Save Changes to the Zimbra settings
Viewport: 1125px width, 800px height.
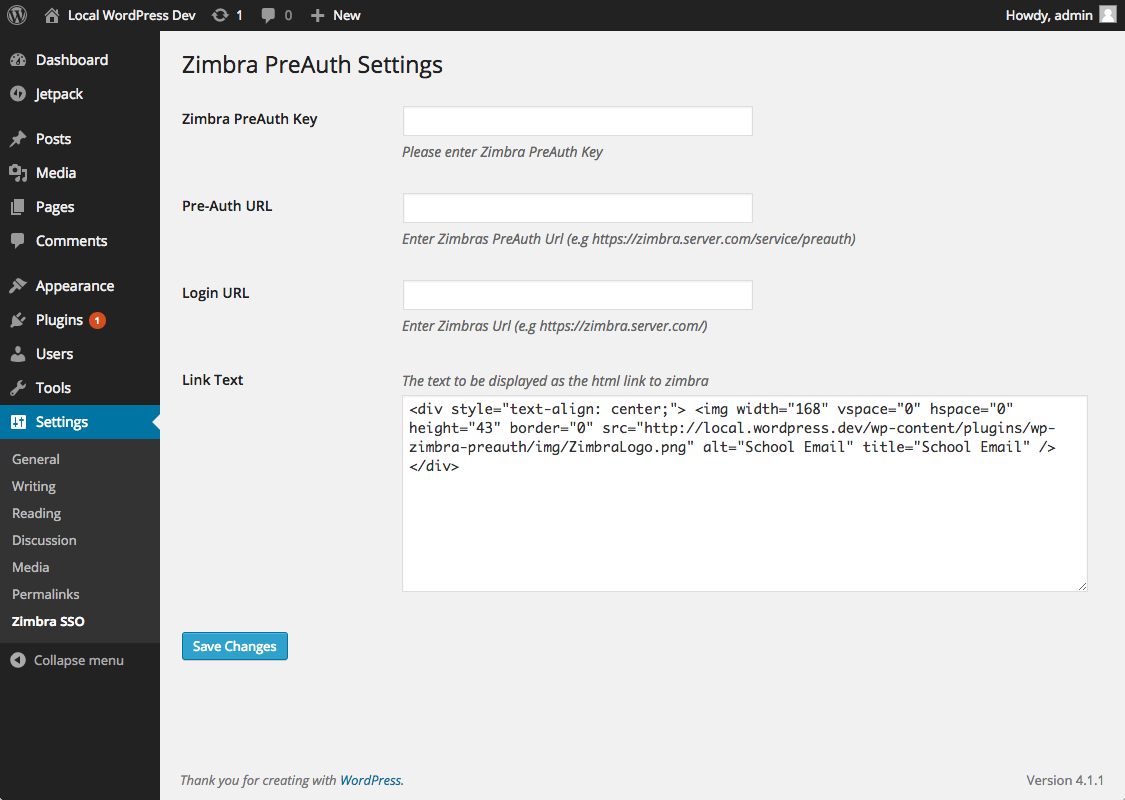(x=235, y=646)
